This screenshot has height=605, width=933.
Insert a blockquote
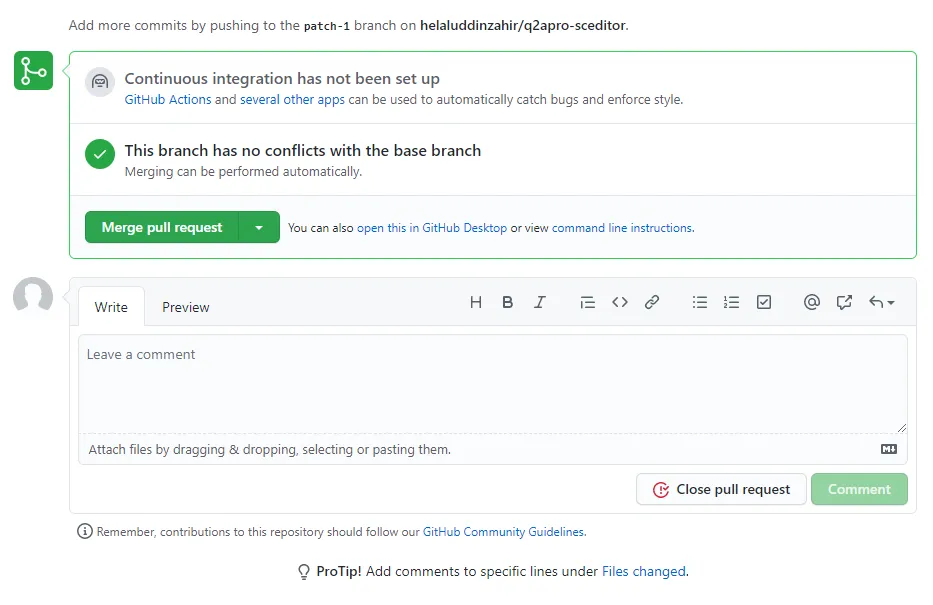click(x=588, y=302)
